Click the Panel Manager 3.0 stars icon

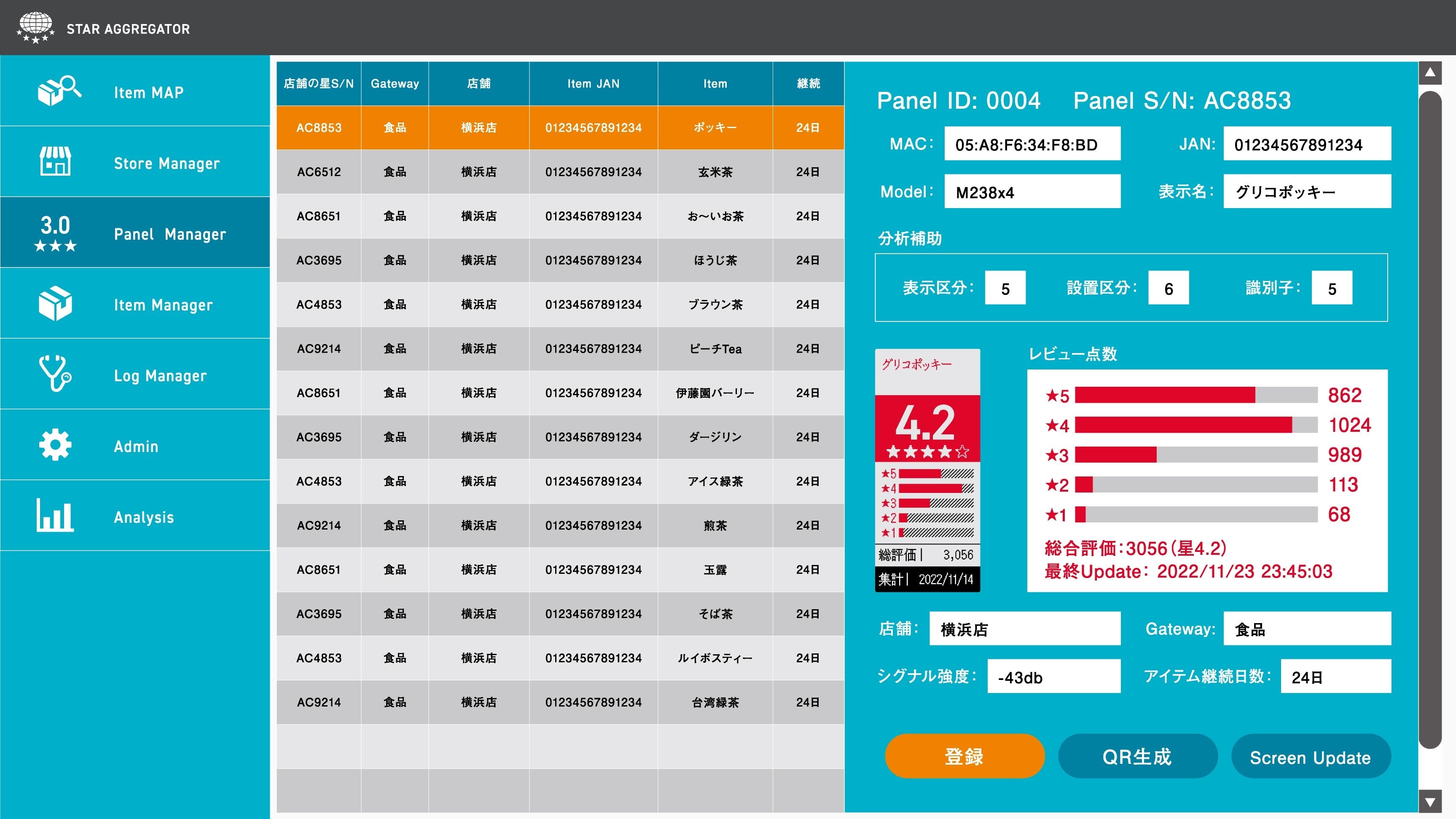(55, 233)
